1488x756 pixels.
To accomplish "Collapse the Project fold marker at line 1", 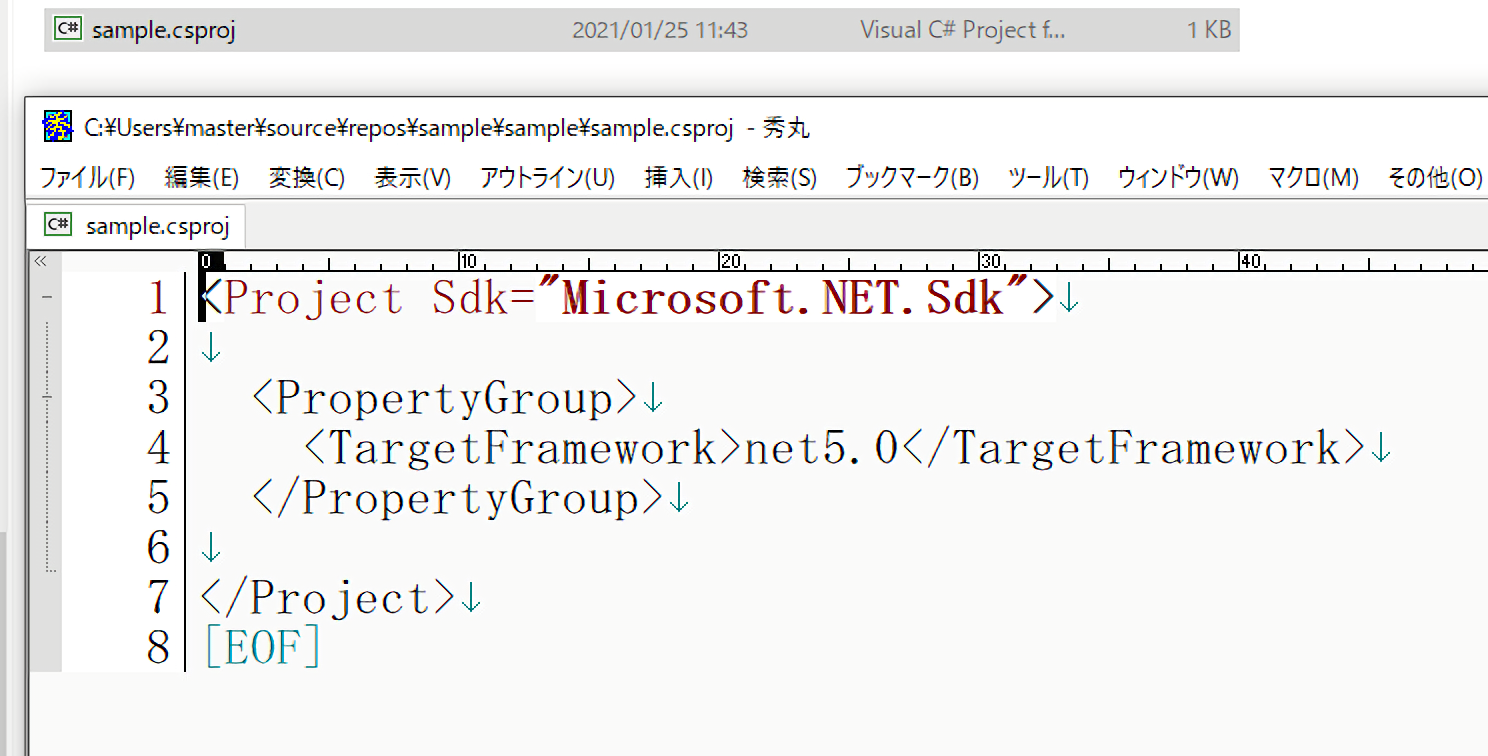I will click(x=47, y=298).
